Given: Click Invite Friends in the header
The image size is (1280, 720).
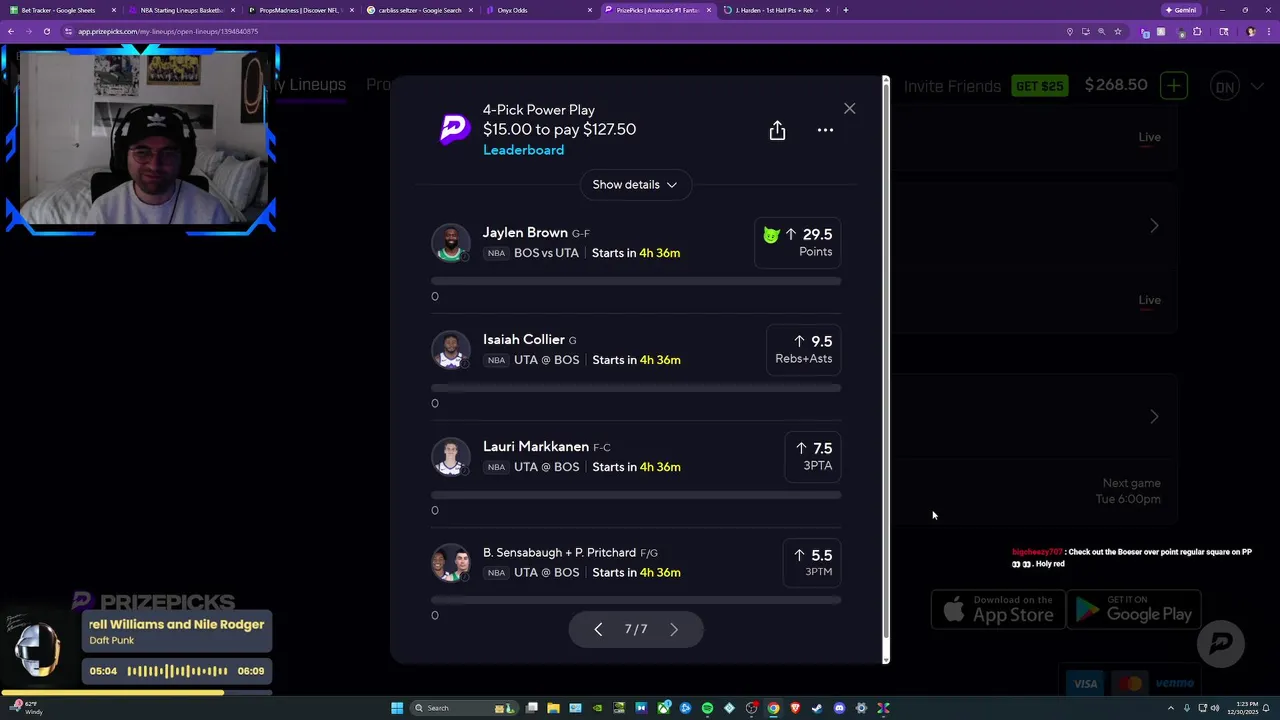Looking at the screenshot, I should [952, 86].
